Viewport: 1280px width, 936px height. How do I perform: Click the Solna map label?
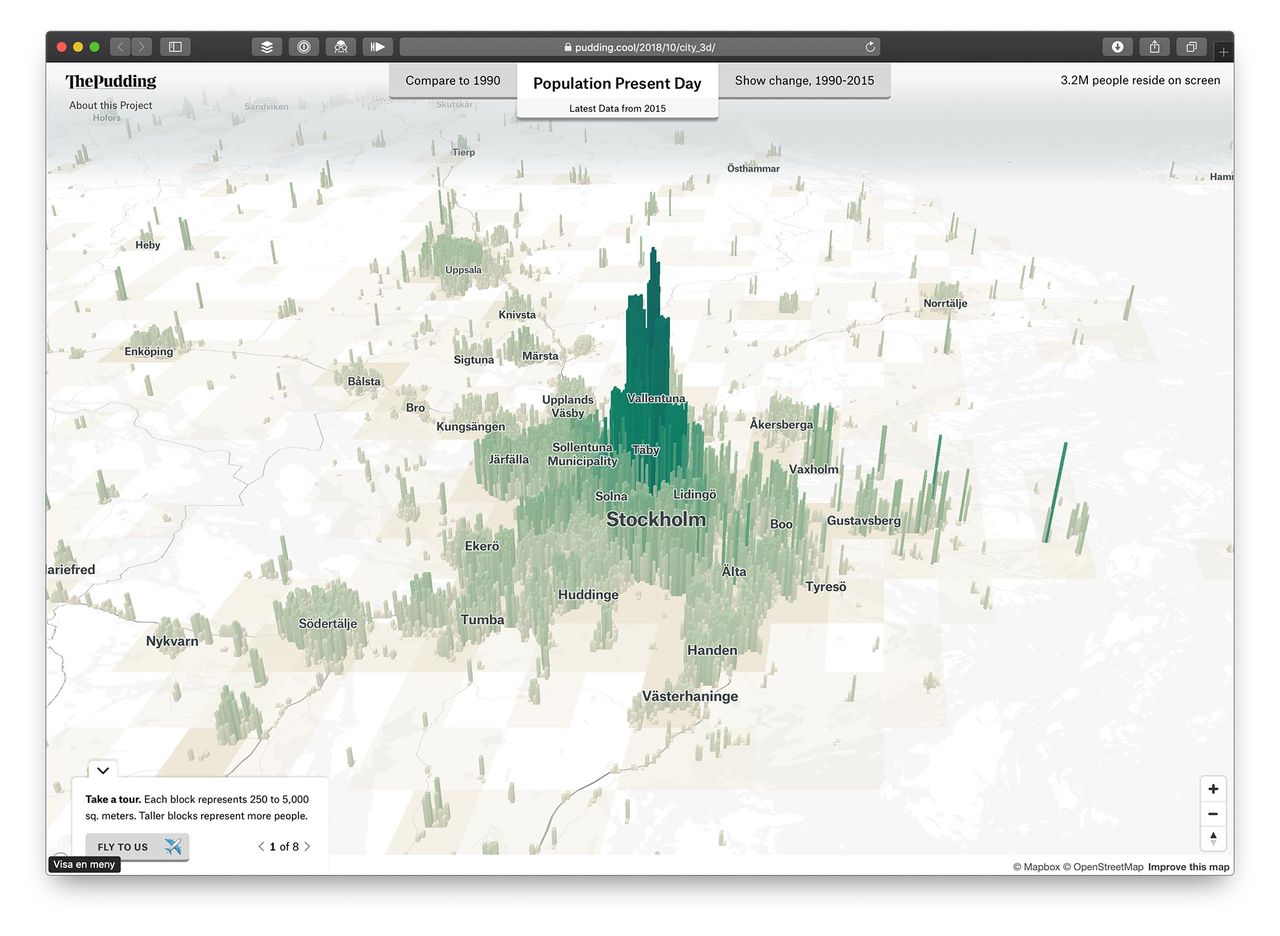[611, 497]
